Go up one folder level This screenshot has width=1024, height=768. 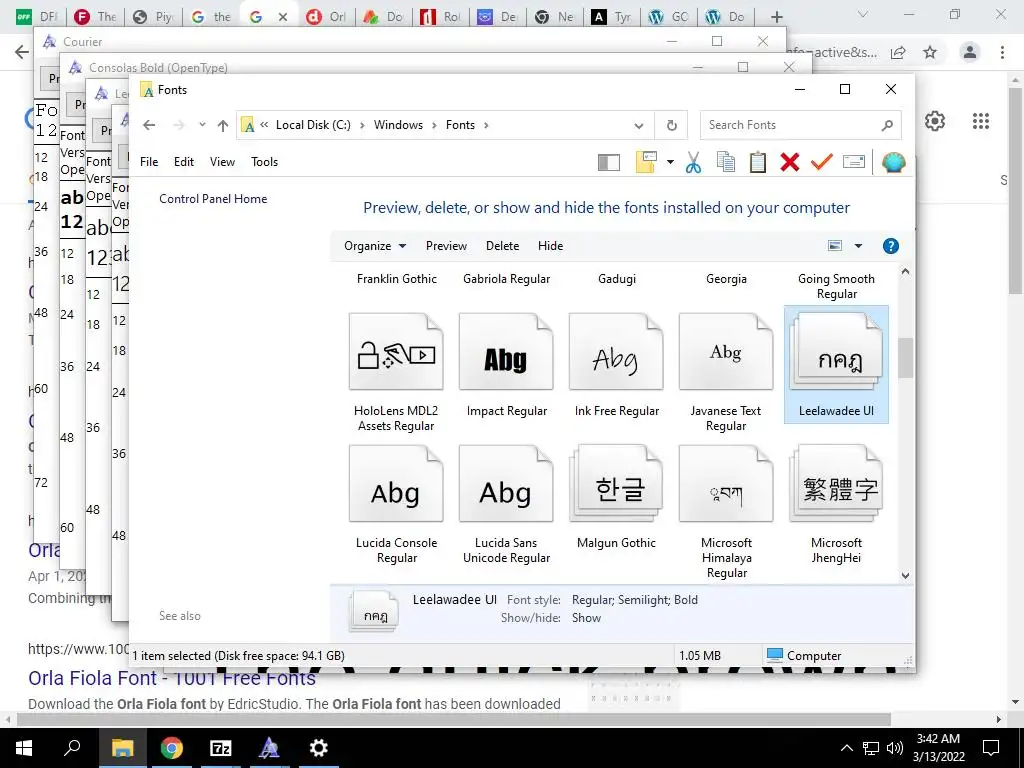223,125
